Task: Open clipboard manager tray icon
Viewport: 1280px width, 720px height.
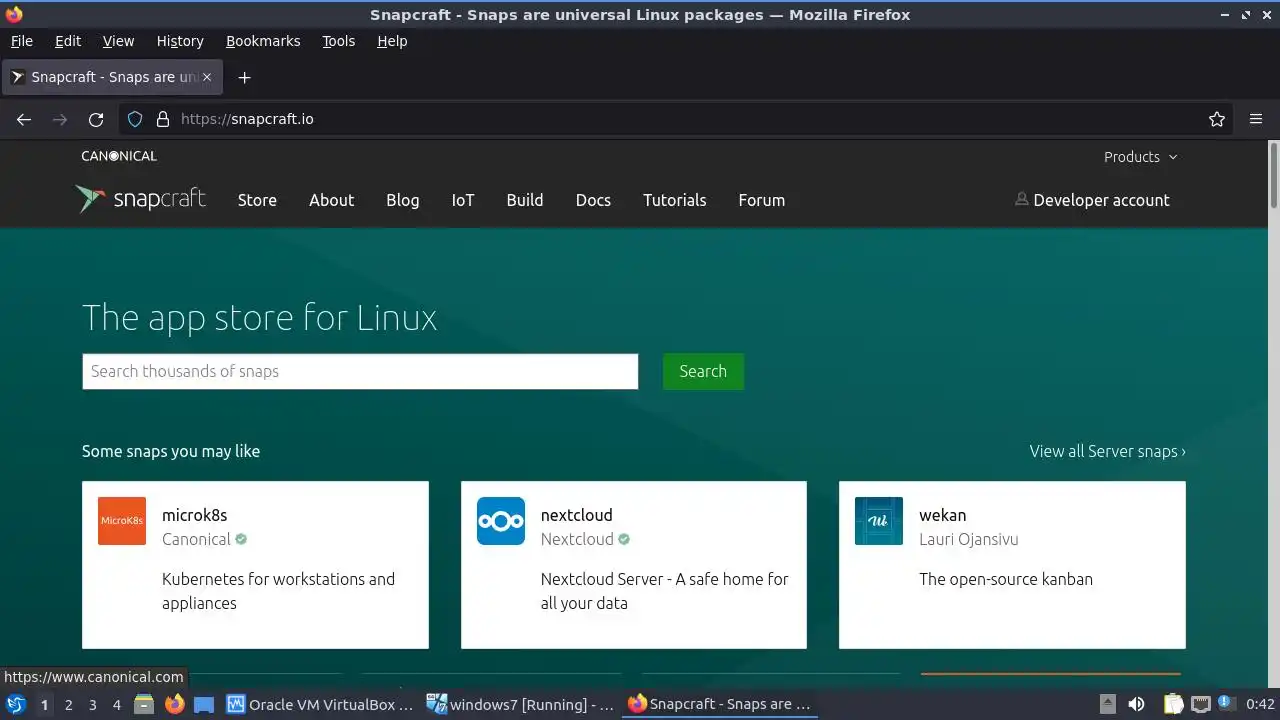Action: [x=1173, y=704]
